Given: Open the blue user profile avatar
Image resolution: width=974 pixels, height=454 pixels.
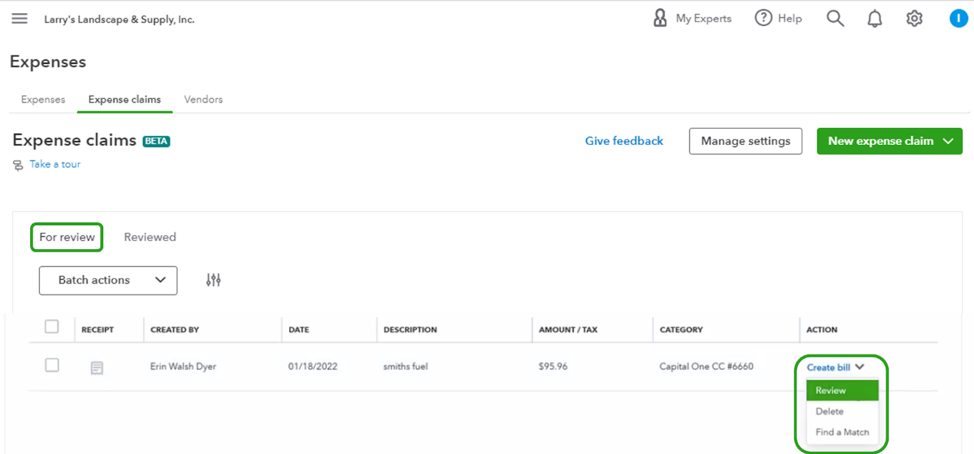Looking at the screenshot, I should (958, 19).
